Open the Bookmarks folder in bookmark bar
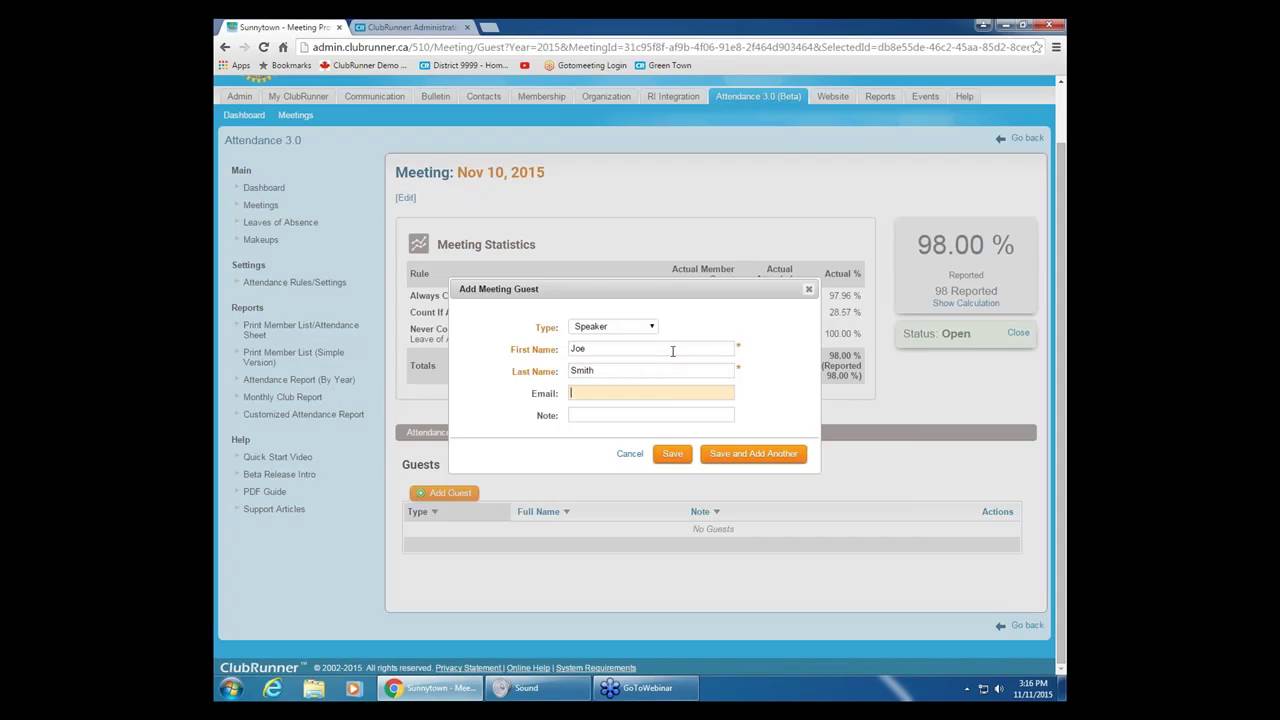This screenshot has width=1280, height=720. click(x=285, y=65)
